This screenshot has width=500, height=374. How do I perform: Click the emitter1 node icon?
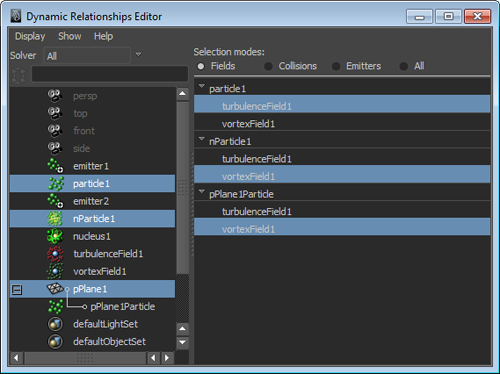click(x=55, y=166)
